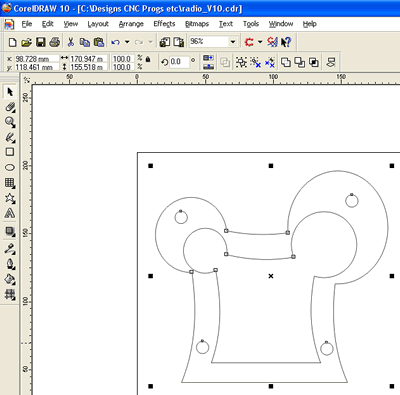The image size is (400, 395).
Task: Open Align and Distribute from property bar
Action: (331, 62)
